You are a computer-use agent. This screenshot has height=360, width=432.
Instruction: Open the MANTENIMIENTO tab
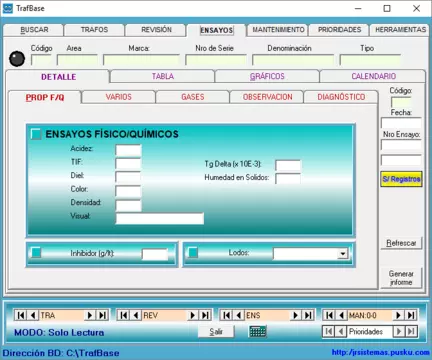click(x=278, y=30)
